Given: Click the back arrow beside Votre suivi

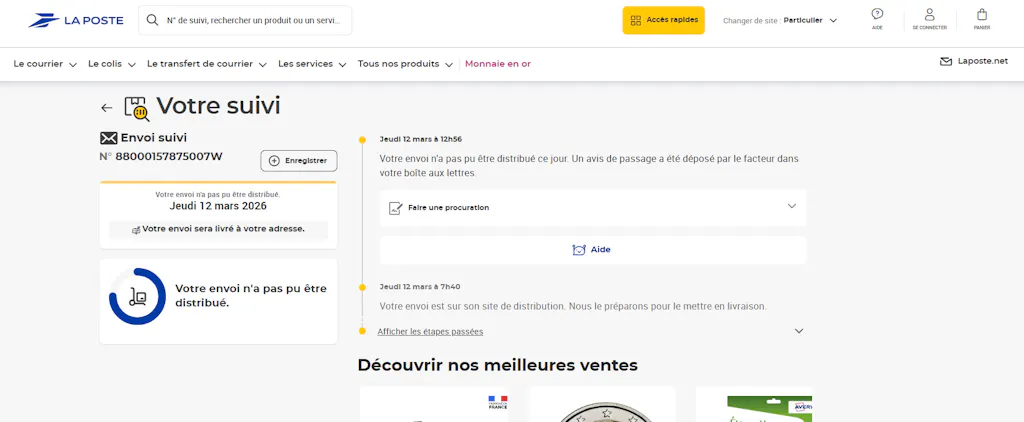Looking at the screenshot, I should coord(107,108).
